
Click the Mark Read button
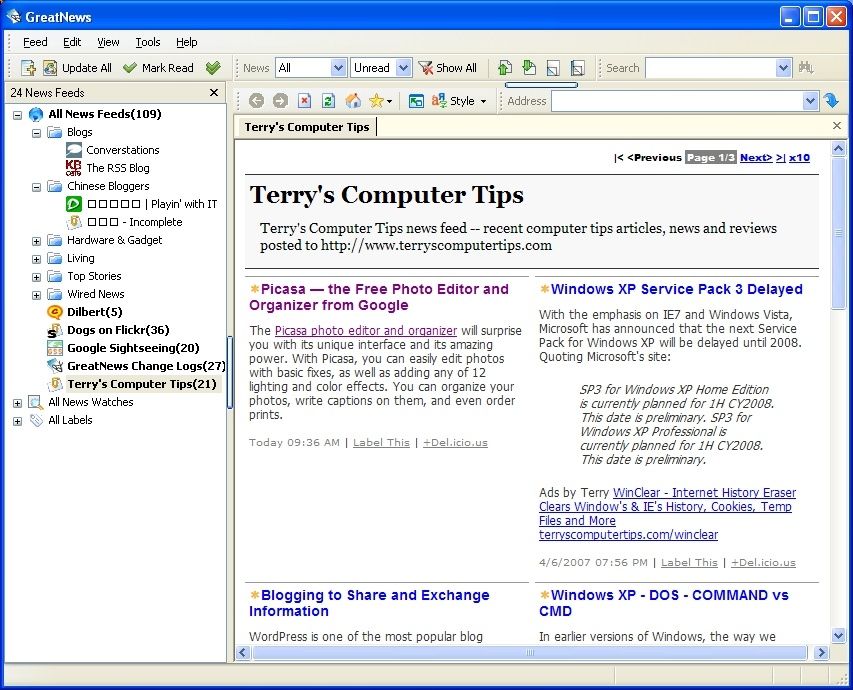(x=158, y=68)
